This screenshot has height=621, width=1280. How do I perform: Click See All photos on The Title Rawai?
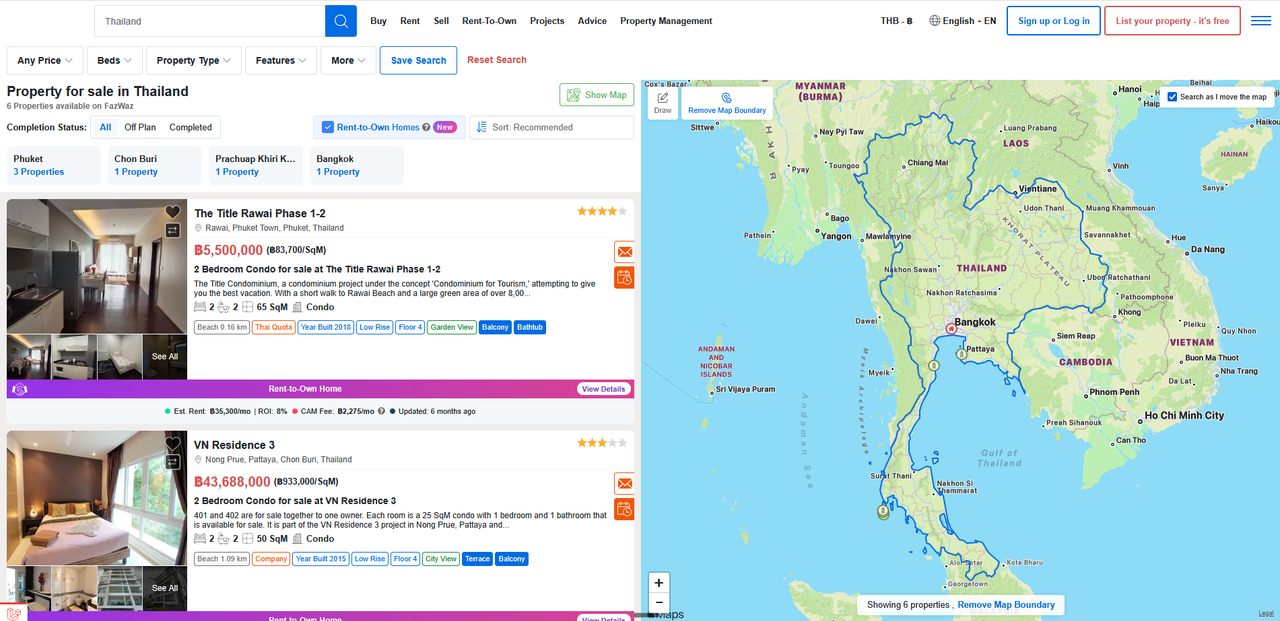(x=165, y=357)
